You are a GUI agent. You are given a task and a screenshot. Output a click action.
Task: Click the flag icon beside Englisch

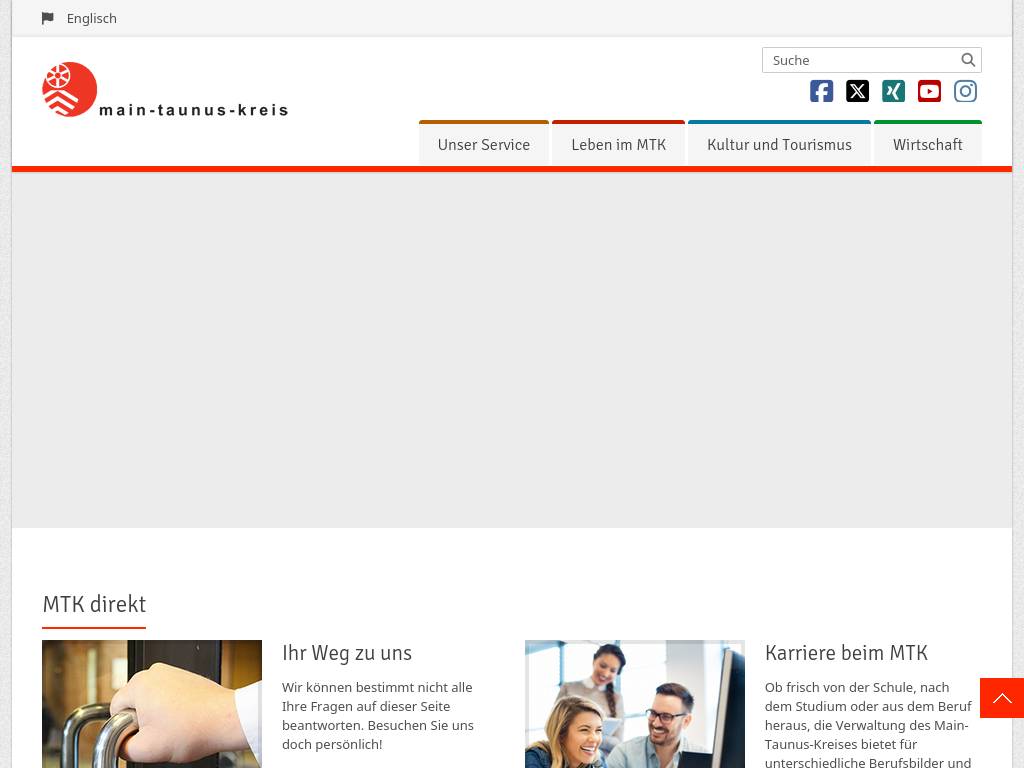[x=48, y=18]
